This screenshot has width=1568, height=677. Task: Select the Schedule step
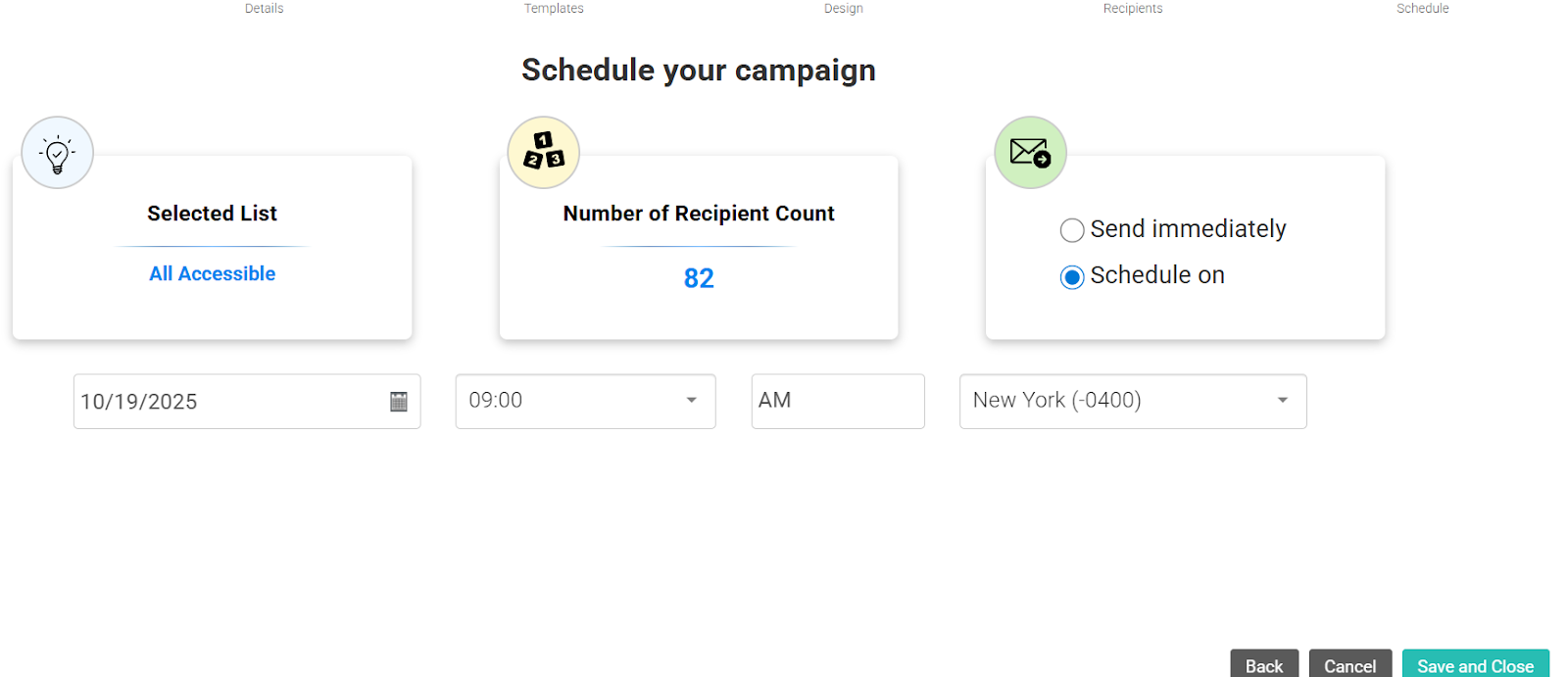(x=1422, y=9)
